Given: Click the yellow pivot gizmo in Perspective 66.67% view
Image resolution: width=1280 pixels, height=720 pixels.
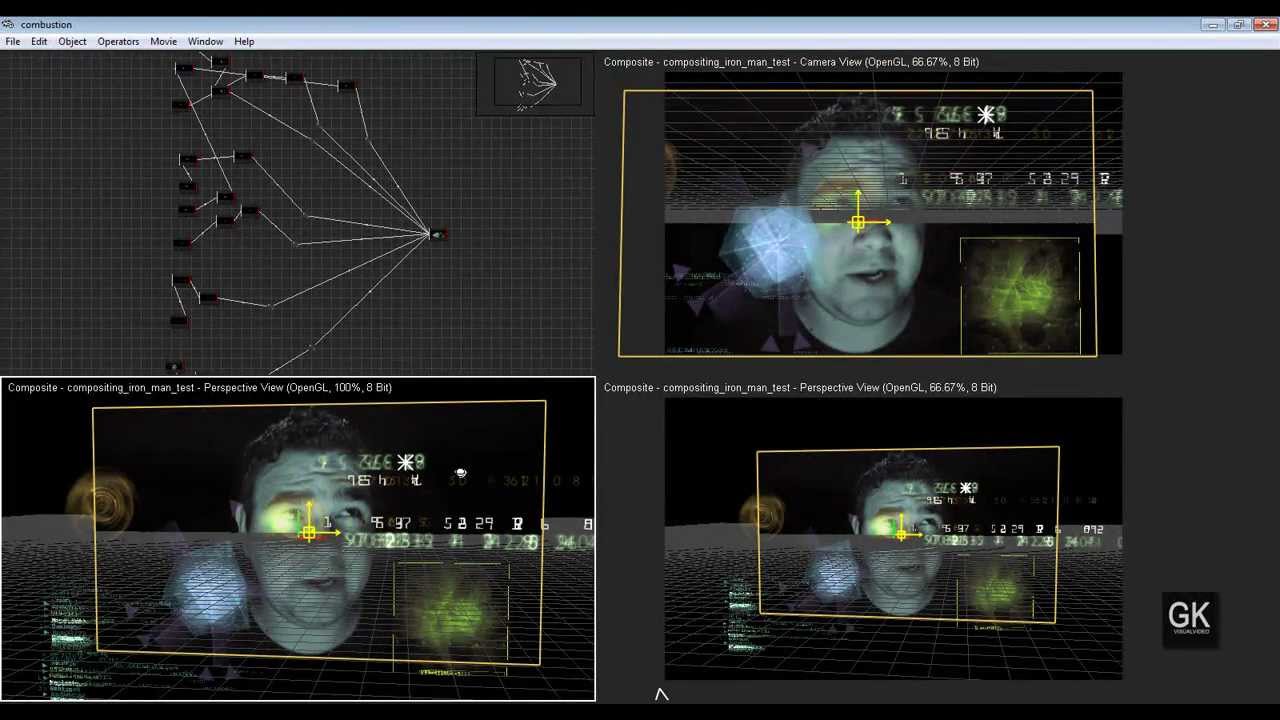Looking at the screenshot, I should pyautogui.click(x=901, y=535).
